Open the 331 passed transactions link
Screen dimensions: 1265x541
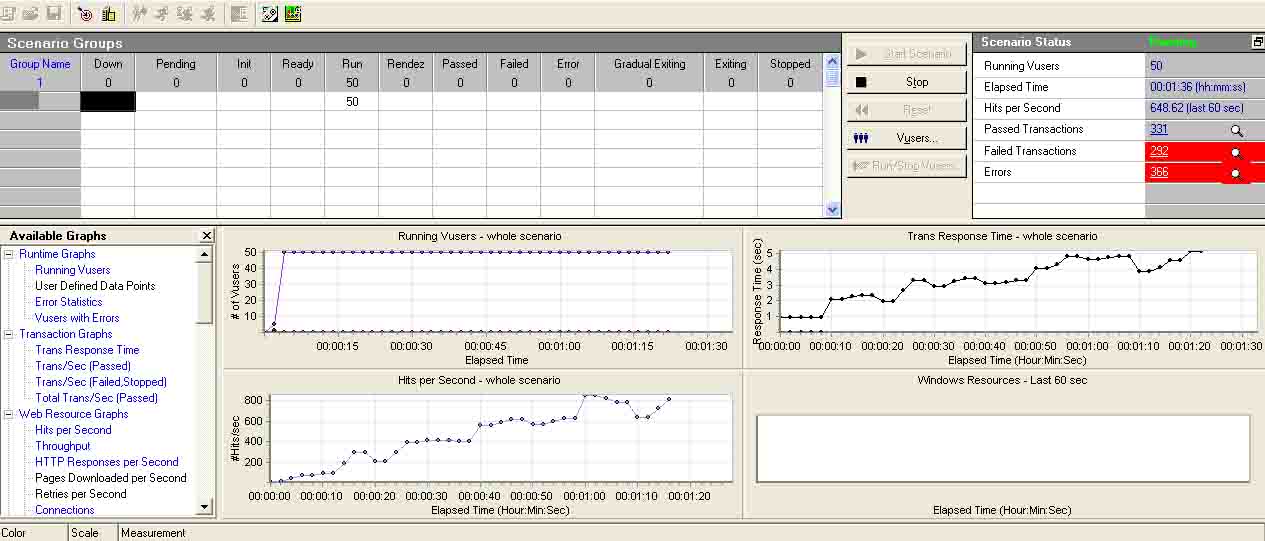[x=1159, y=129]
